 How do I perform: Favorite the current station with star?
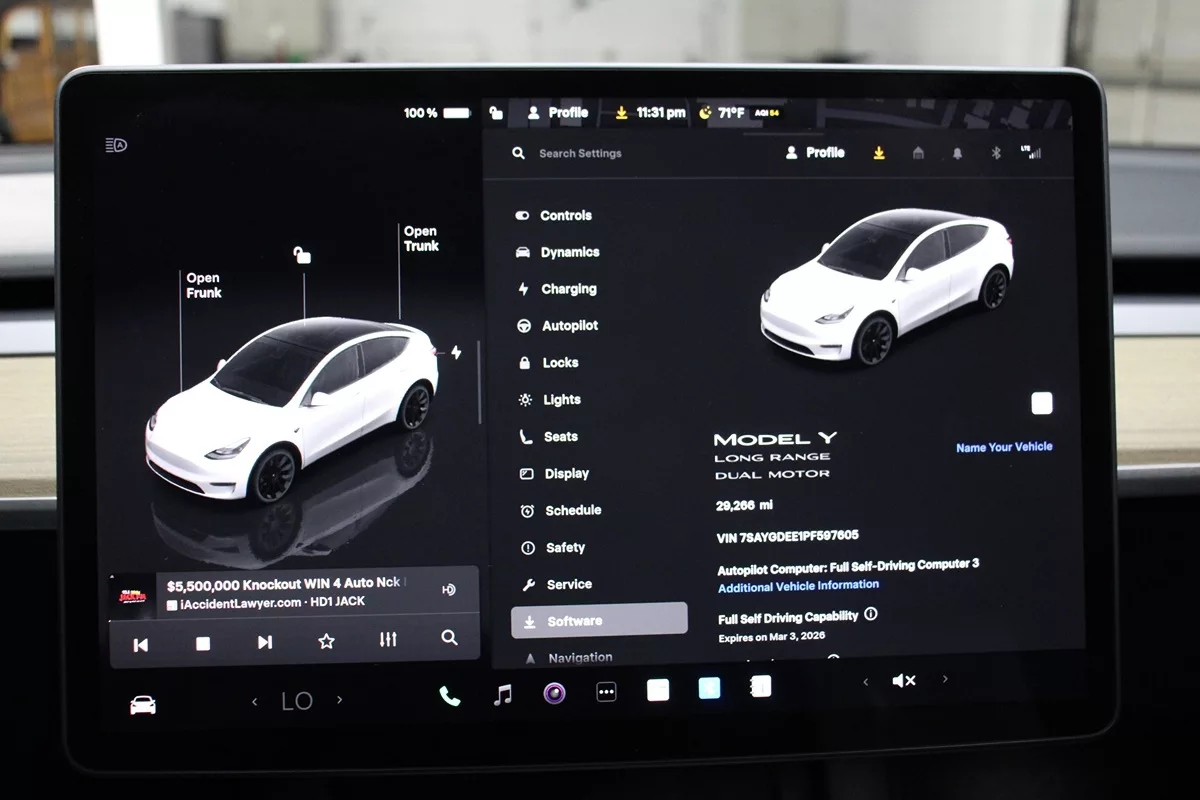pos(326,642)
